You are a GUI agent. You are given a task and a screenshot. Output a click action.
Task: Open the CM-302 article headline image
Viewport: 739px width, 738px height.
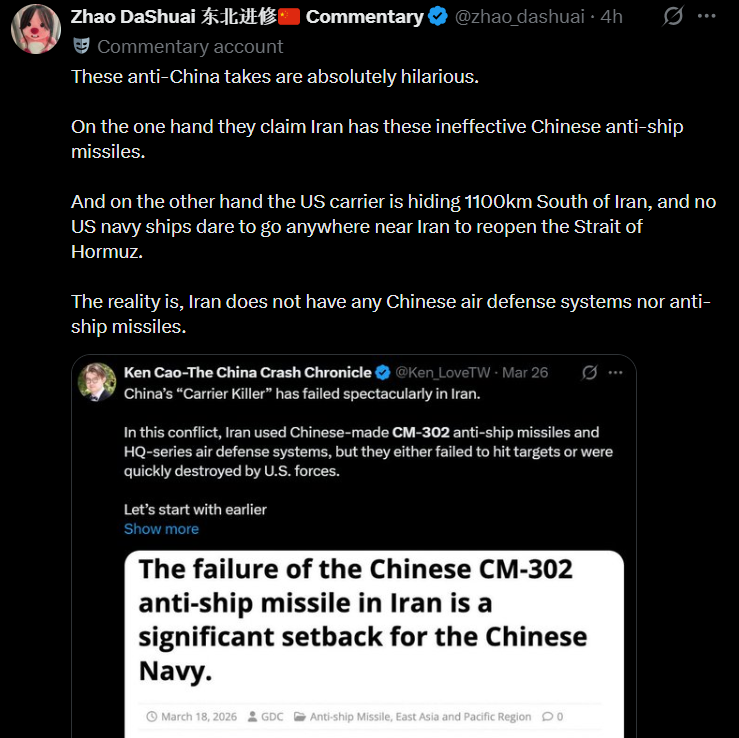pyautogui.click(x=374, y=644)
